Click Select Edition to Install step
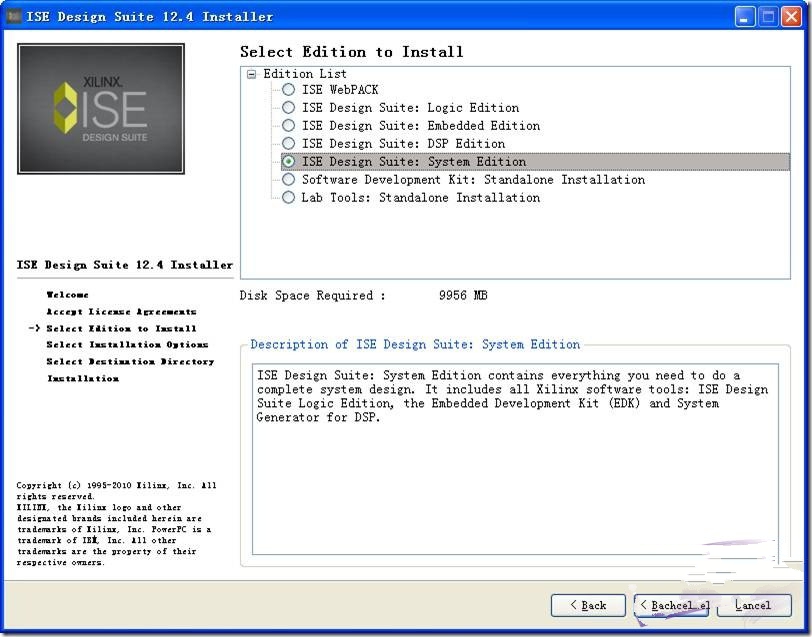Viewport: 812px width, 637px height. point(121,328)
